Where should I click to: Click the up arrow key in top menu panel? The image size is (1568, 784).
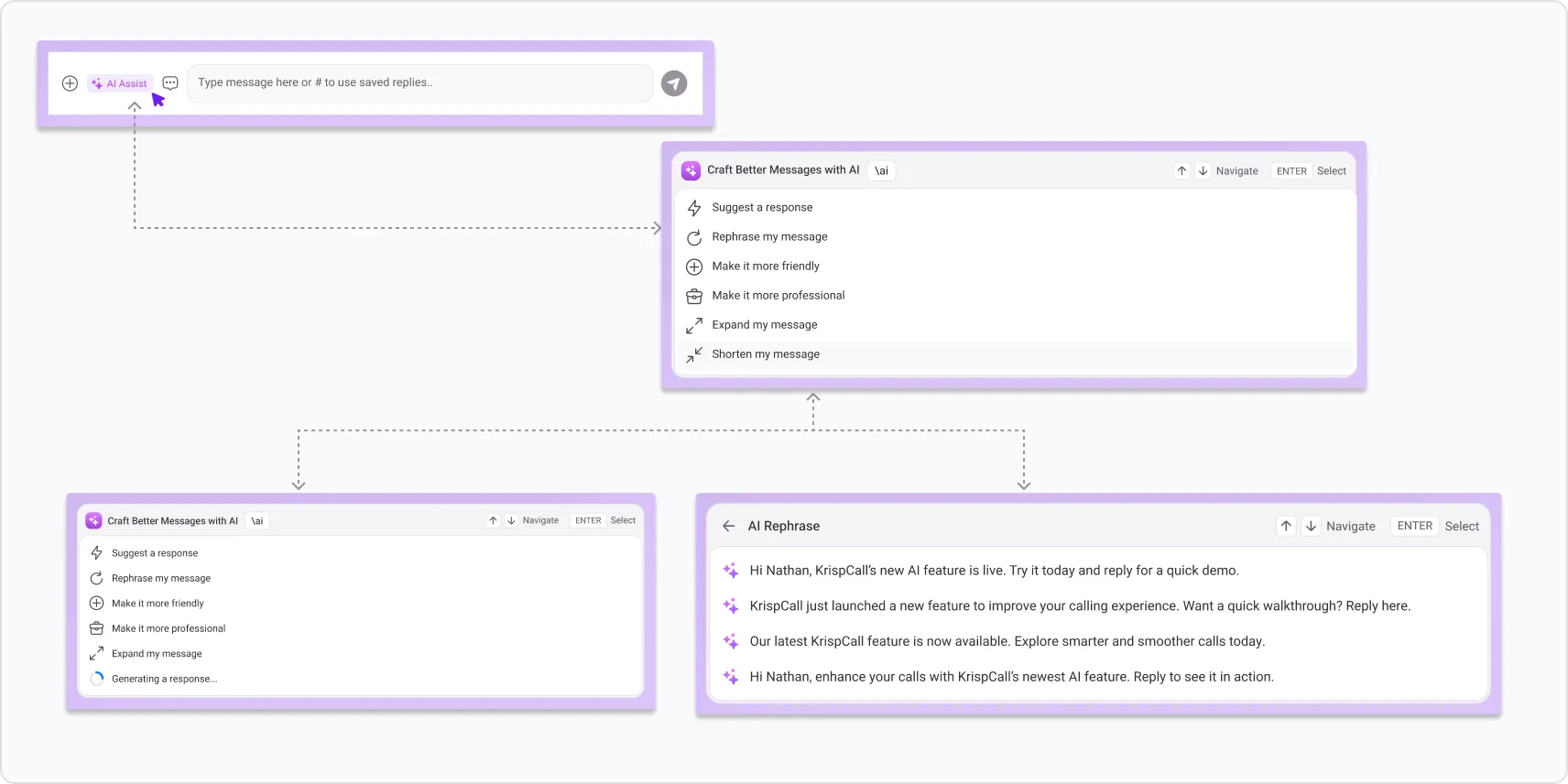1181,170
